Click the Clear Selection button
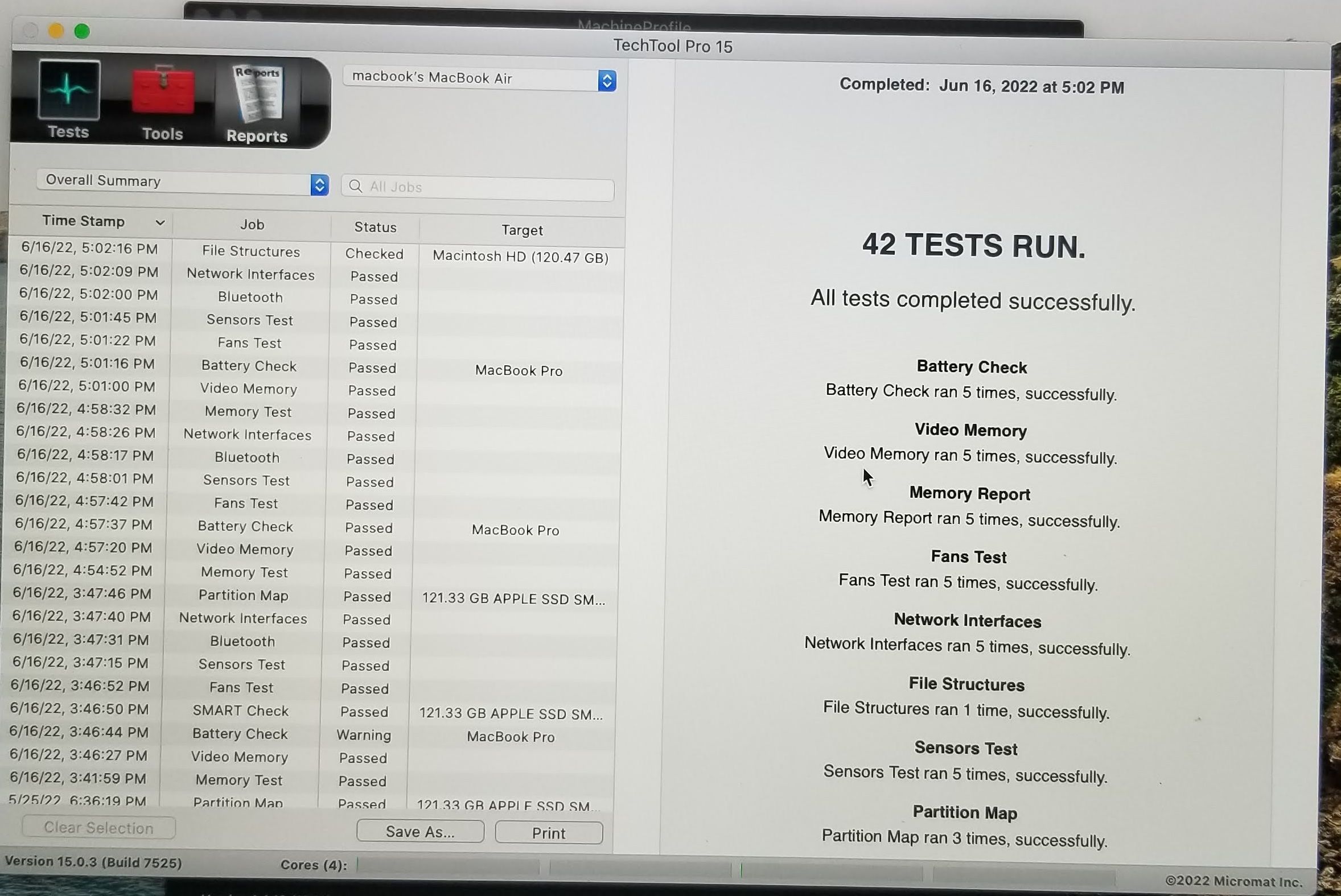 (x=98, y=827)
